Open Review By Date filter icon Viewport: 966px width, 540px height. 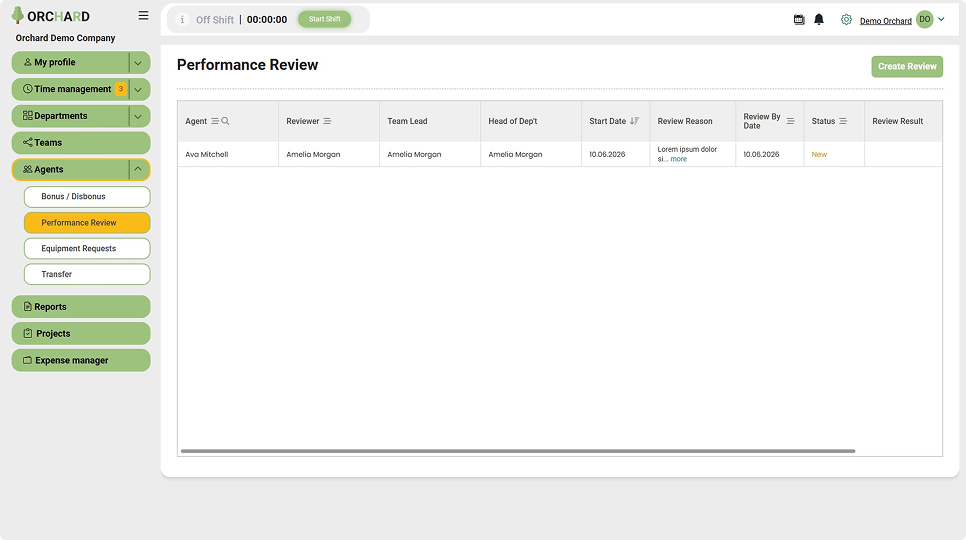click(790, 121)
